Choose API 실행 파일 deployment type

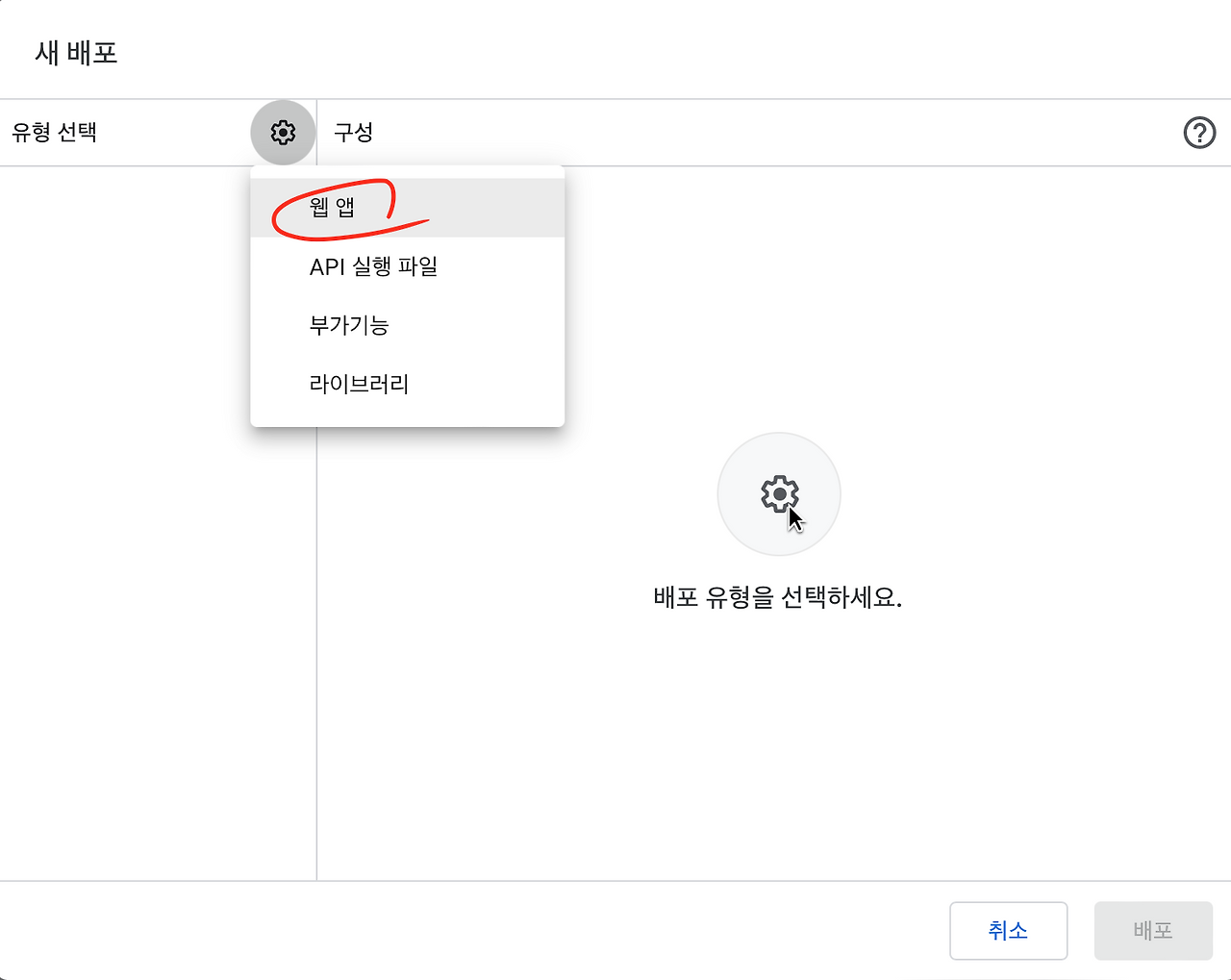click(x=373, y=266)
